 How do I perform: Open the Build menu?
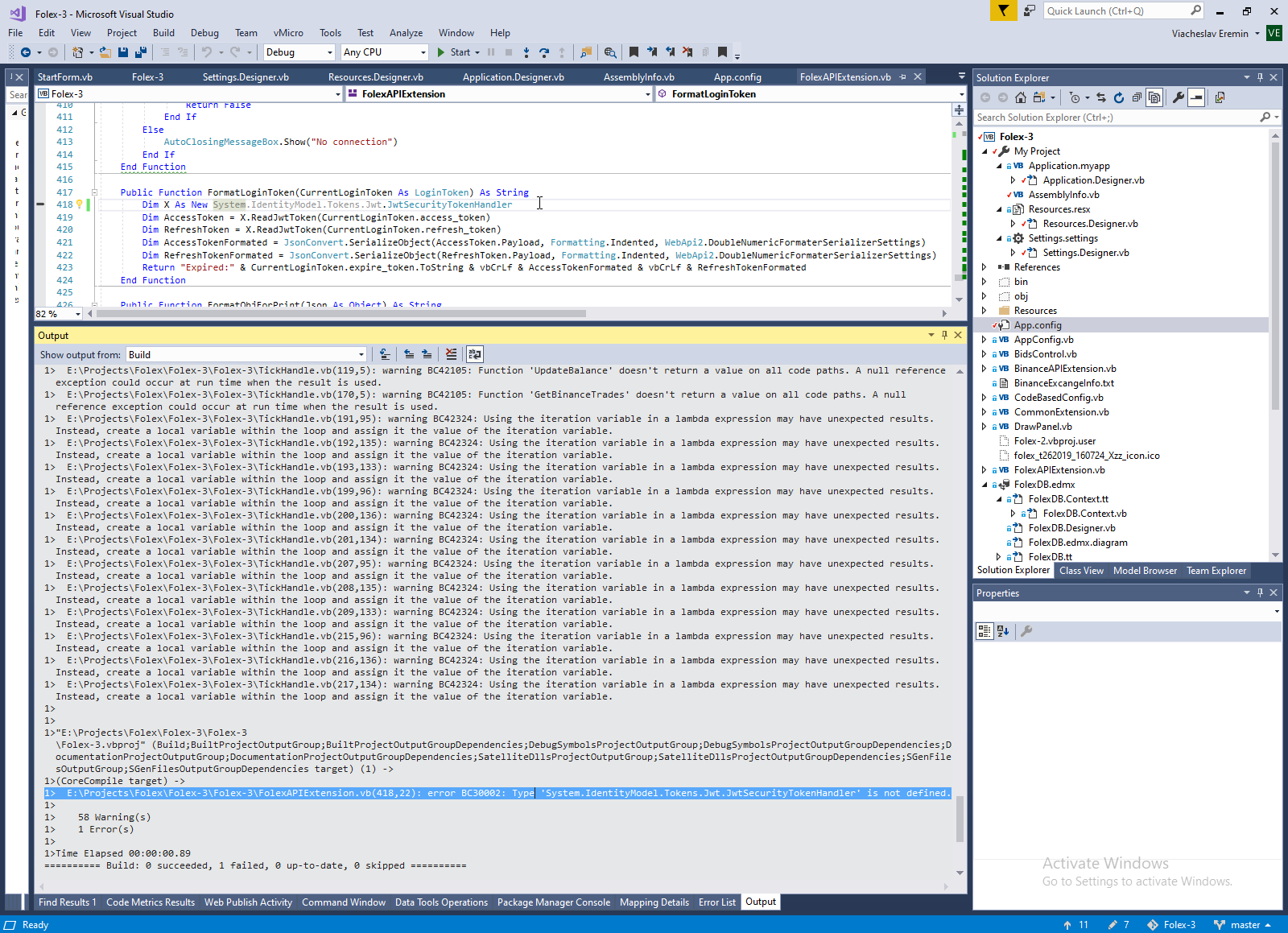coord(163,33)
